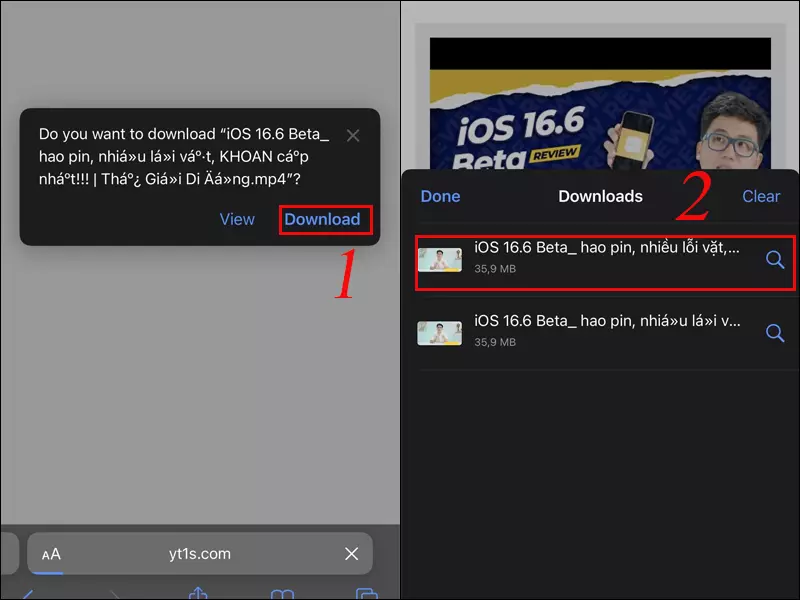Select the yt1s.com address field

(199, 554)
